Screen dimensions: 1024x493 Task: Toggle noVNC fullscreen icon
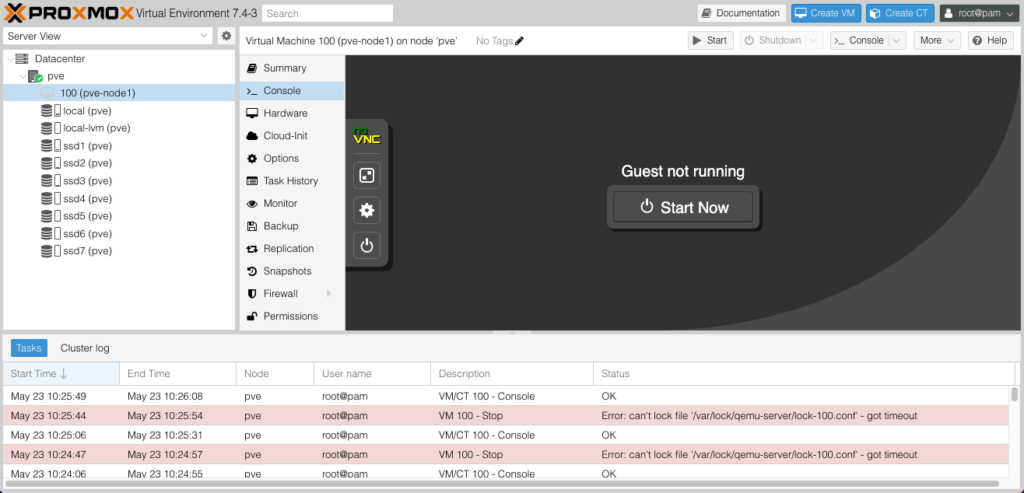coord(367,176)
